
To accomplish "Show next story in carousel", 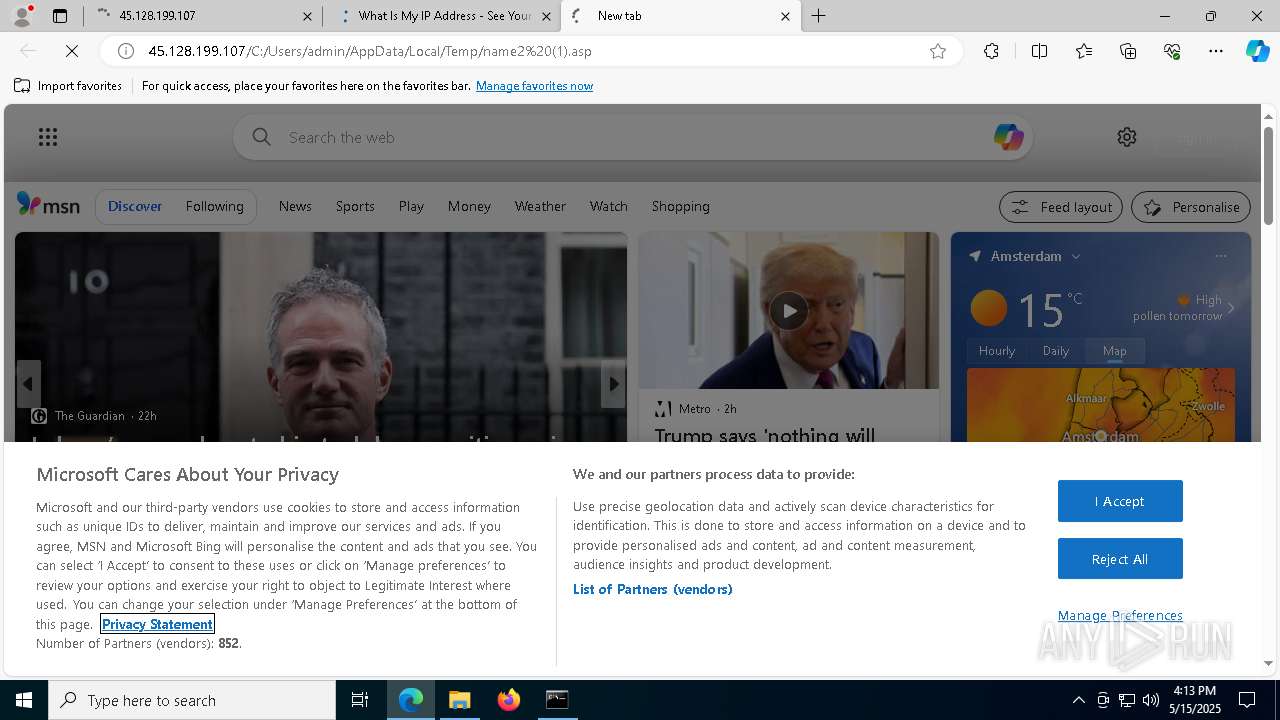I will click(613, 383).
